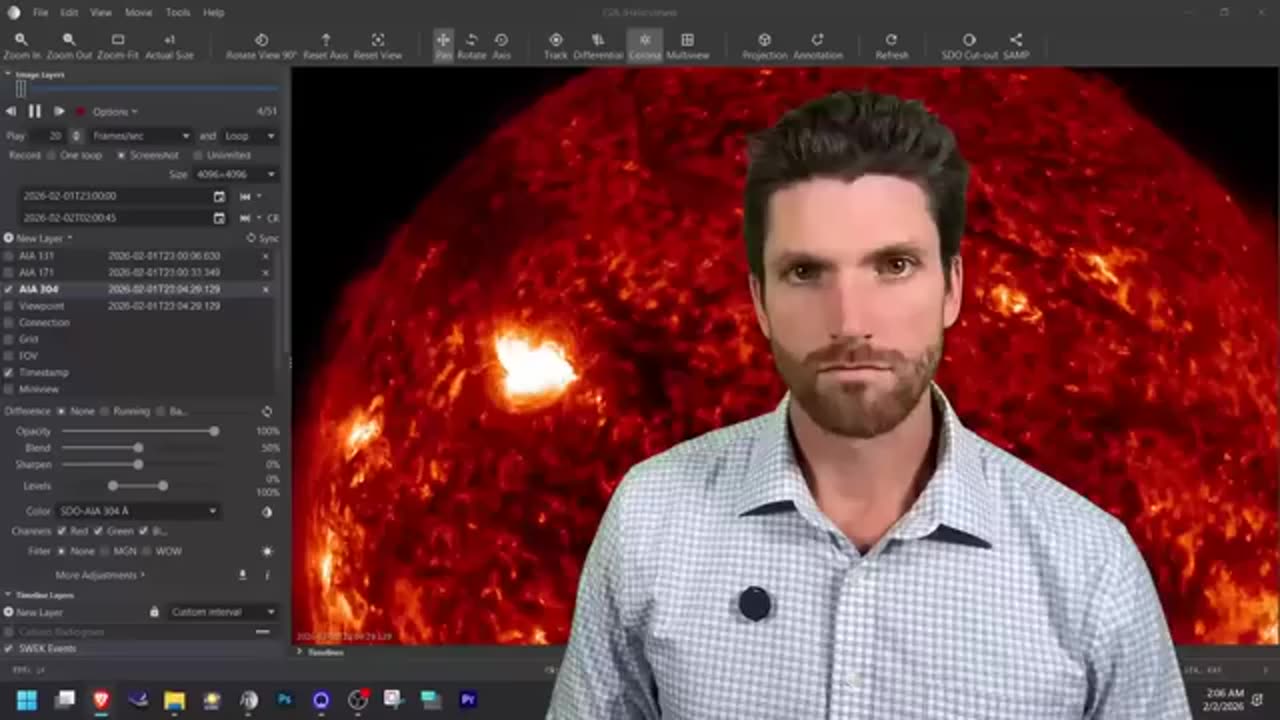Click download icon next to More Adjustments
This screenshot has height=720, width=1280.
(242, 575)
